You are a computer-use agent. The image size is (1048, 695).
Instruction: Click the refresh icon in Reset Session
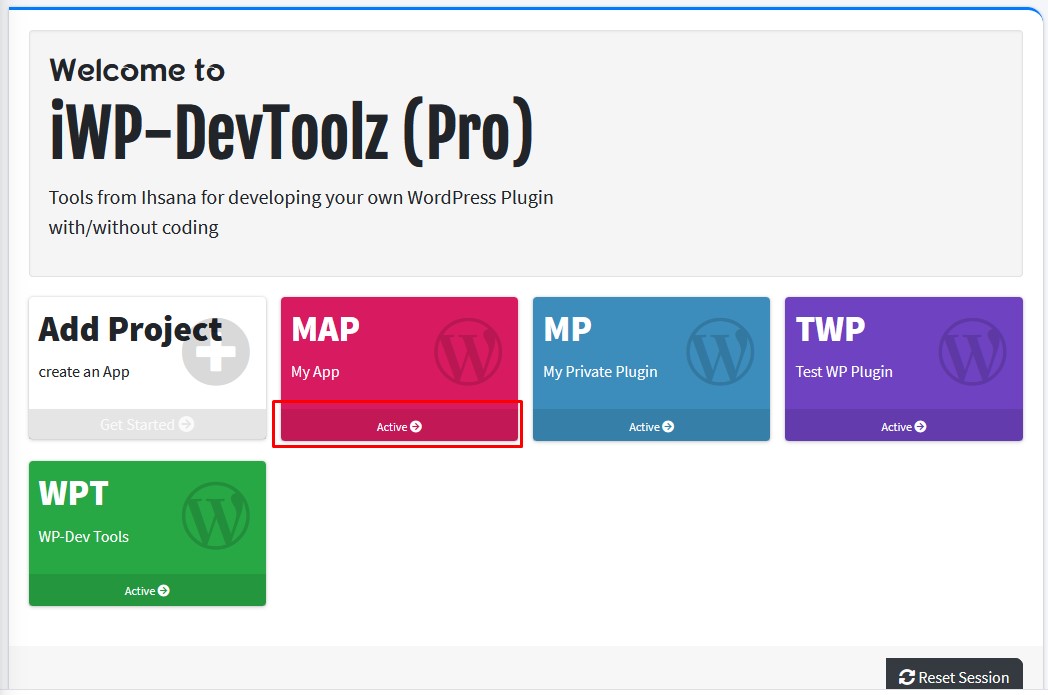(x=907, y=678)
